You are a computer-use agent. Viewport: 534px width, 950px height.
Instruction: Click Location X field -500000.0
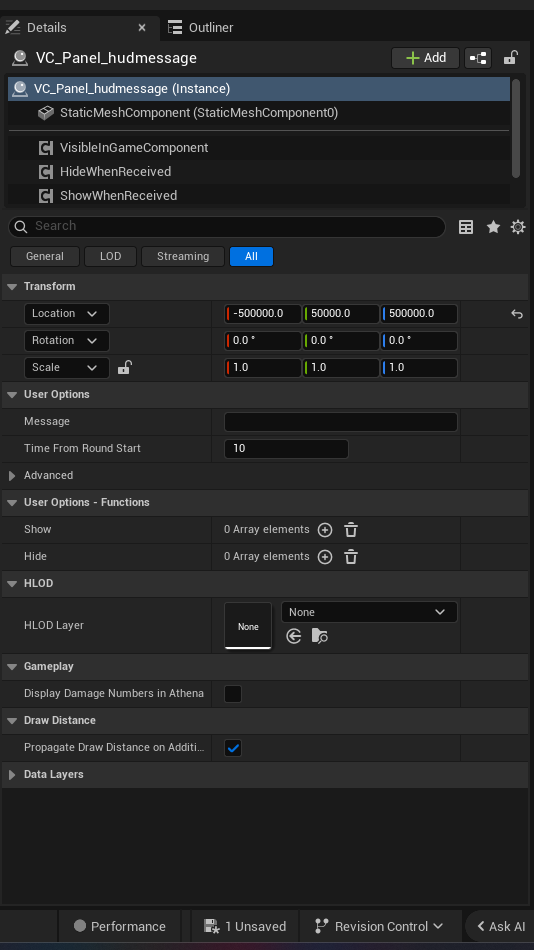coord(263,314)
